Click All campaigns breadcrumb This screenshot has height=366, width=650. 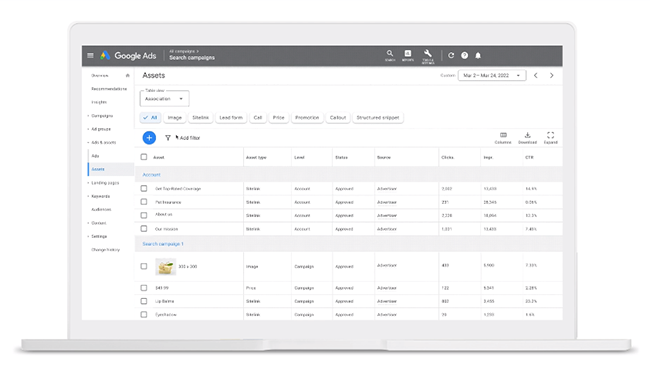coord(184,51)
